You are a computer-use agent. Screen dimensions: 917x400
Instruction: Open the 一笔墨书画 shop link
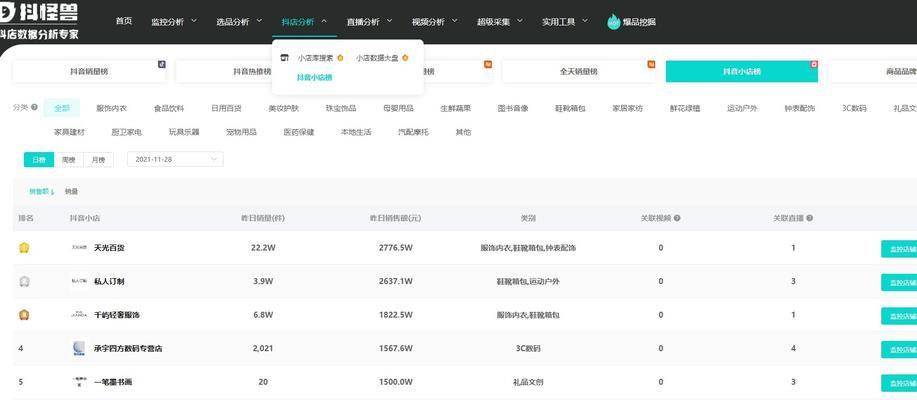(x=113, y=382)
